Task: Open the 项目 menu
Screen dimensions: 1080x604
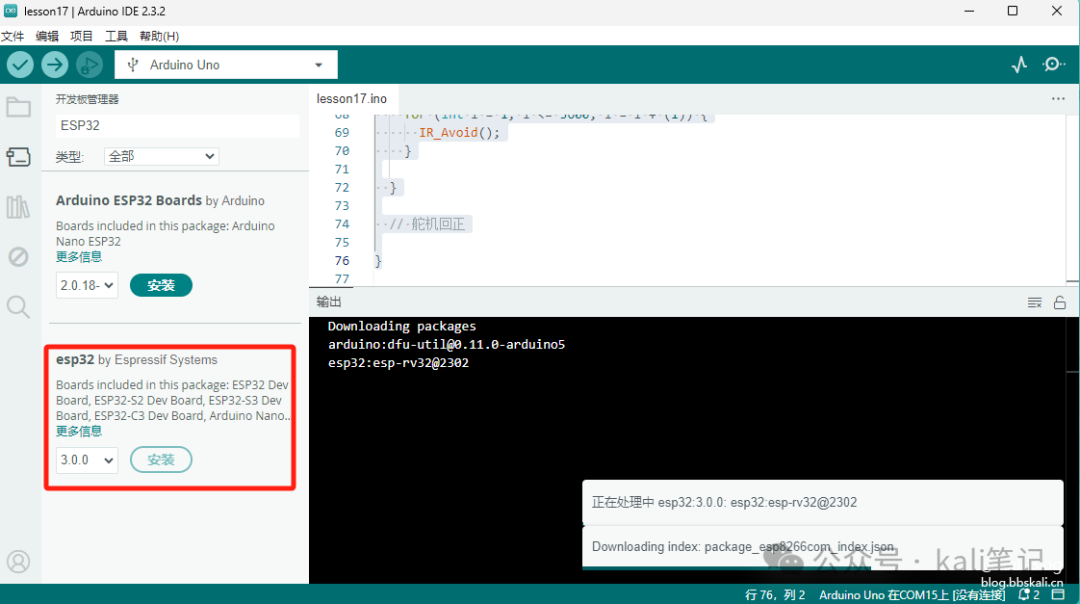Action: pos(81,36)
